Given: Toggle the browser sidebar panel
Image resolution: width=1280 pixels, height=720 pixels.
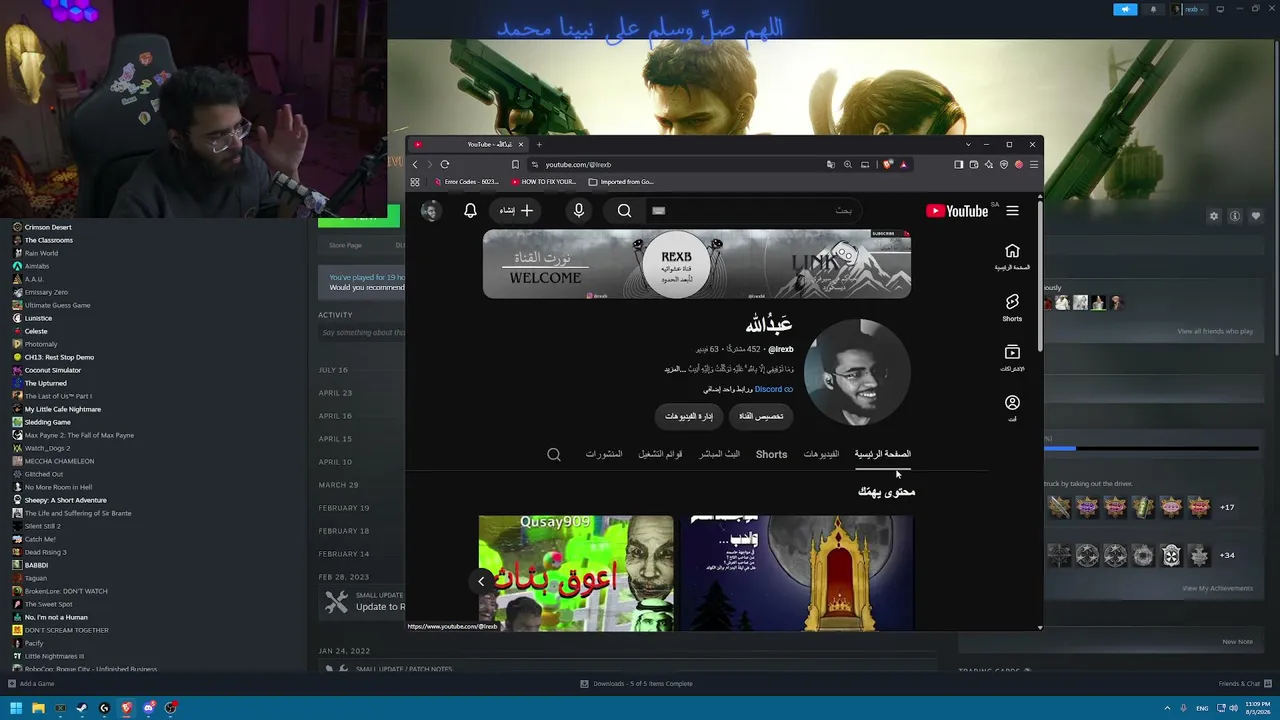Looking at the screenshot, I should tap(958, 165).
